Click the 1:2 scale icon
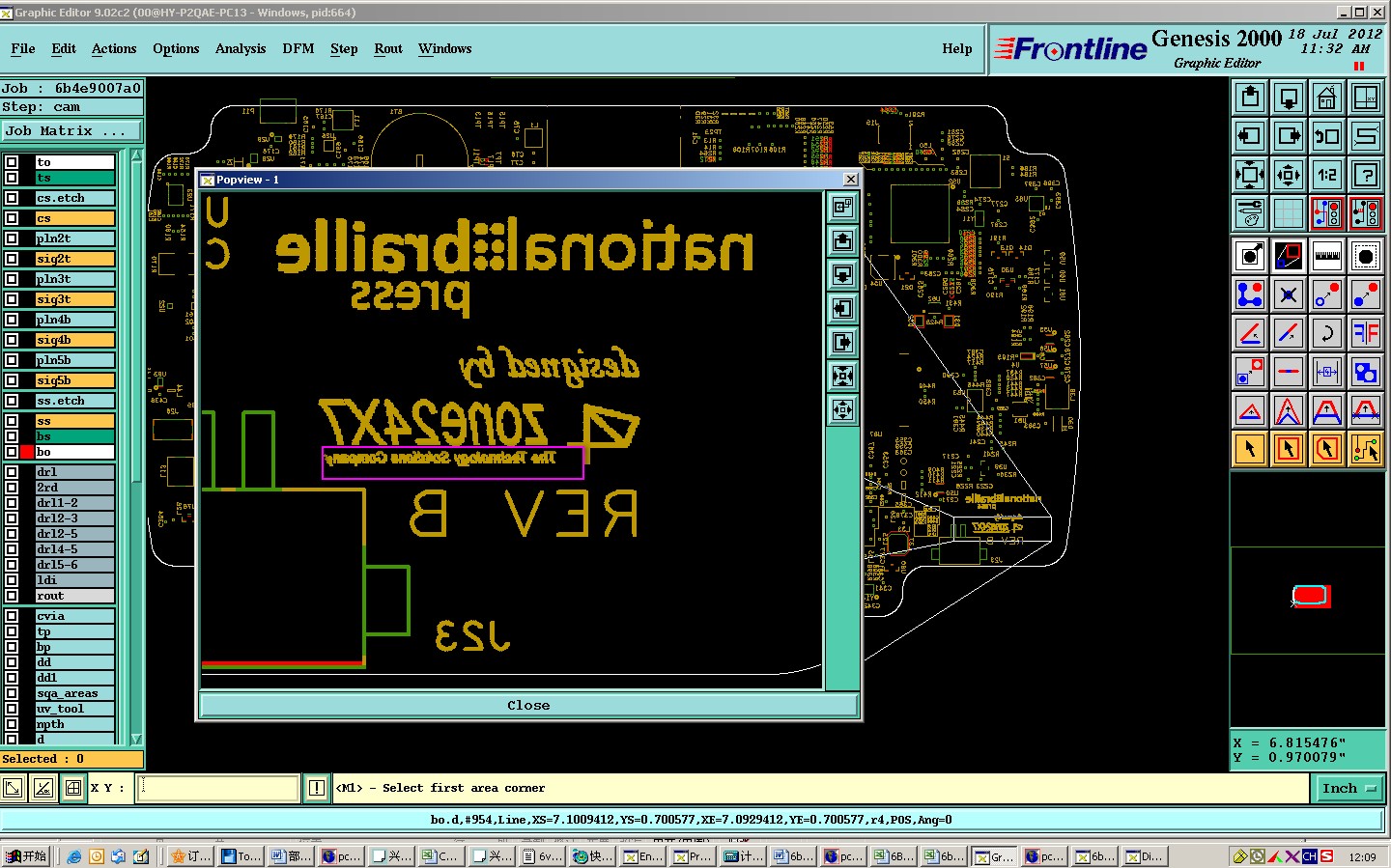This screenshot has height=868, width=1391. coord(1327,175)
